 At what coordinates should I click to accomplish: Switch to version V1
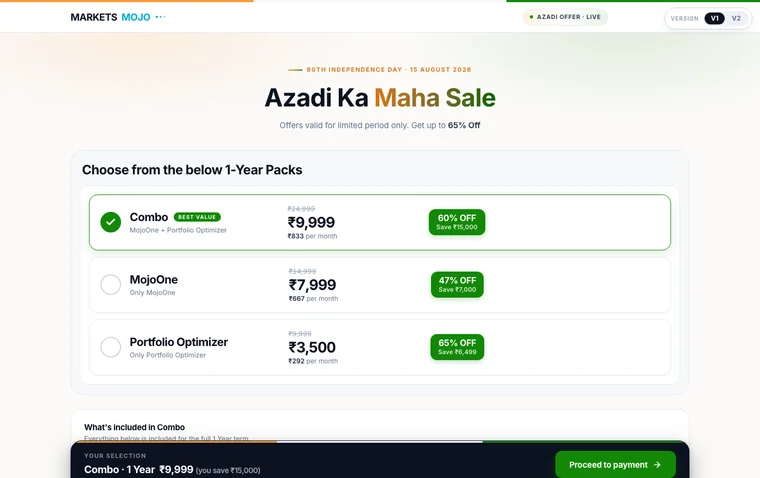point(714,18)
